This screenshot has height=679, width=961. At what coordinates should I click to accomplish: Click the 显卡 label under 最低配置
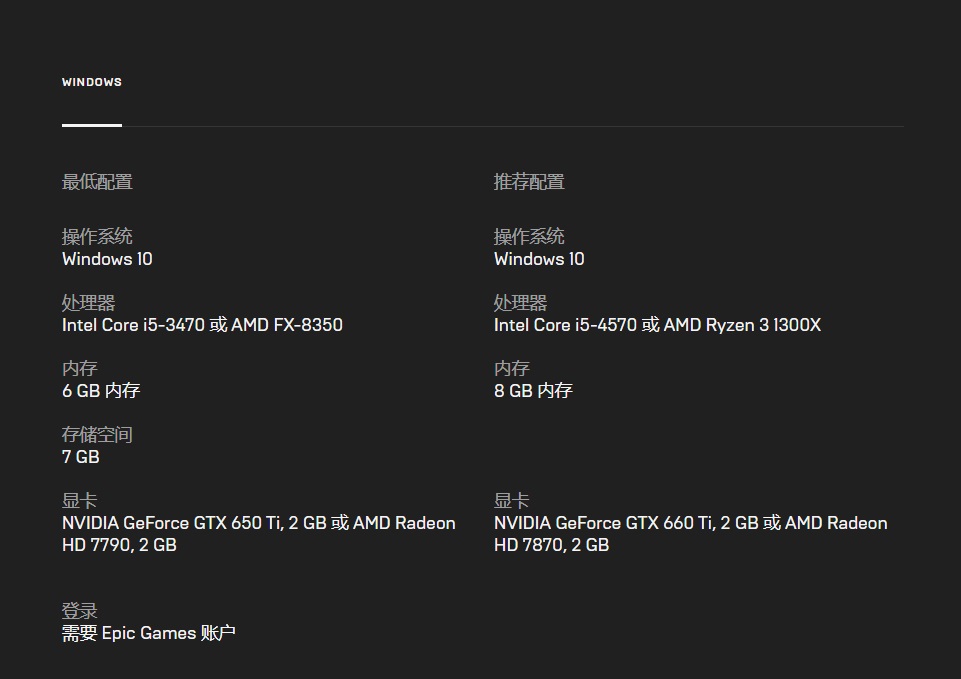(79, 501)
